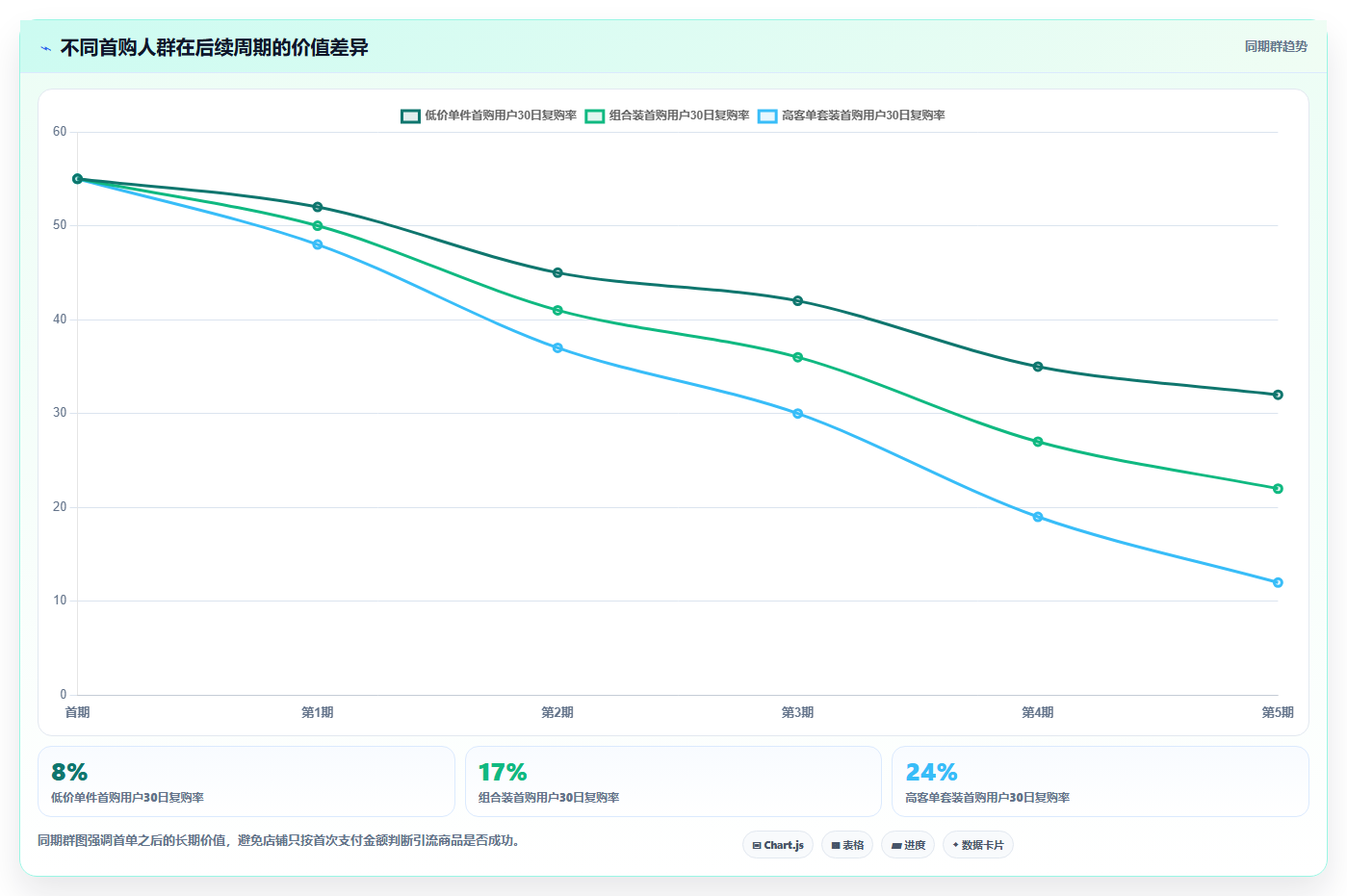Click the blue point at 第1期
The image size is (1347, 896).
click(318, 244)
